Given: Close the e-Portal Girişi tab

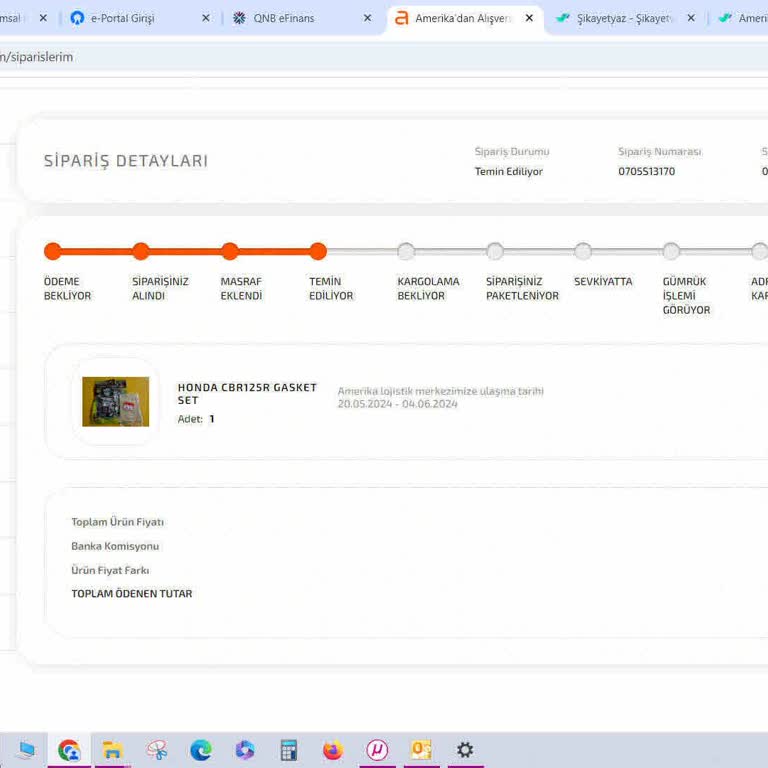Looking at the screenshot, I should [x=206, y=19].
